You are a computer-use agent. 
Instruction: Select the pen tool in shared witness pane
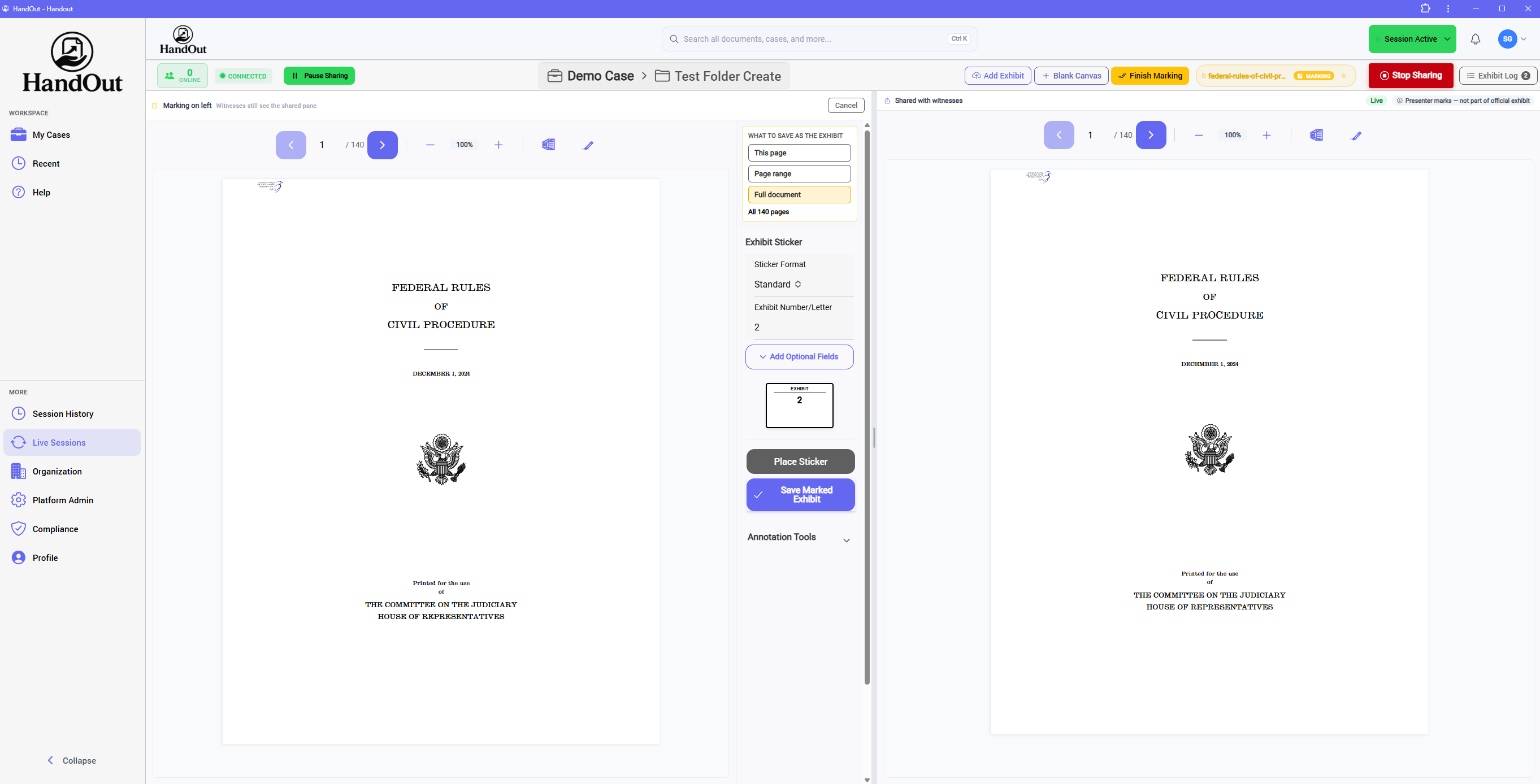click(x=1356, y=135)
